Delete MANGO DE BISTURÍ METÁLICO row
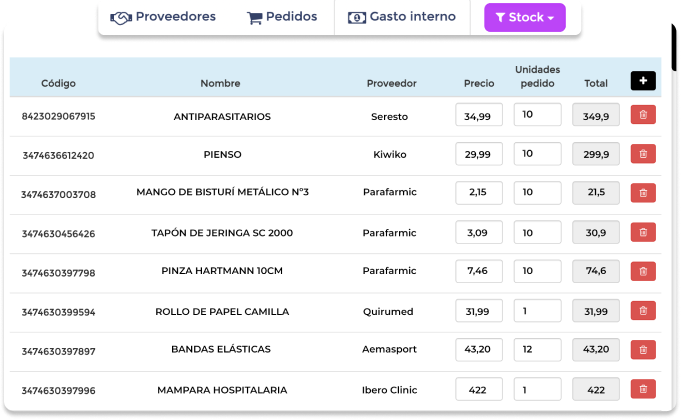Screen dimensions: 681x420 643,193
